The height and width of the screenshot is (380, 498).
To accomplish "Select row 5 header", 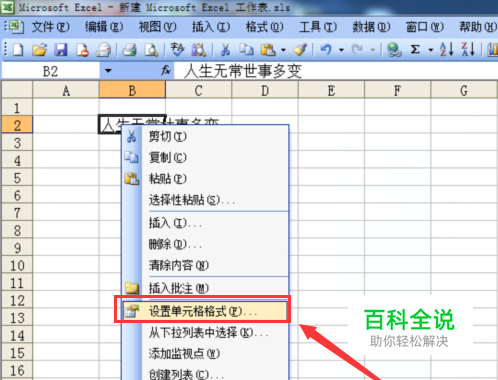I will point(17,177).
